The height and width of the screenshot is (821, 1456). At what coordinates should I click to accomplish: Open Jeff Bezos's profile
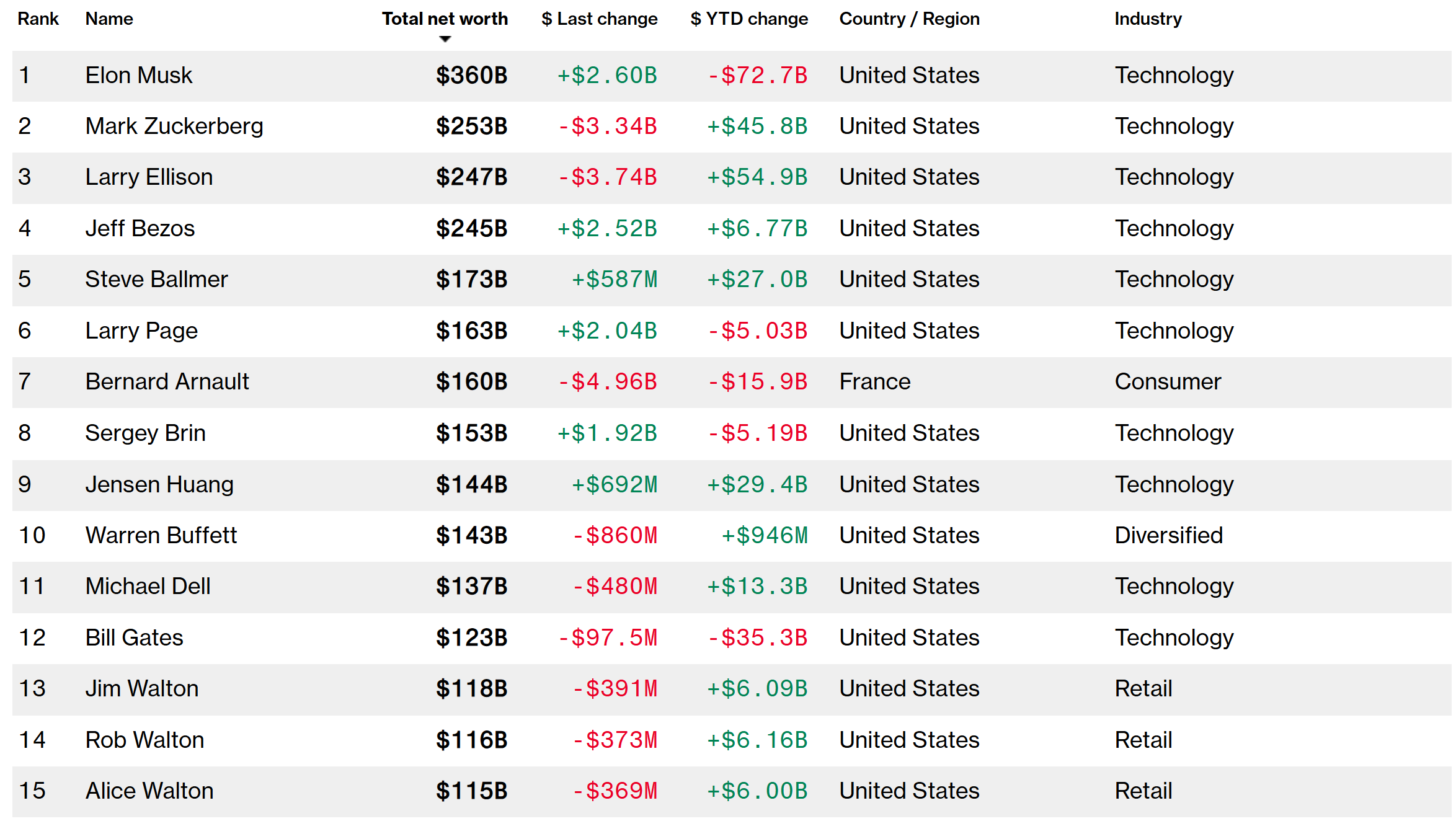[140, 229]
